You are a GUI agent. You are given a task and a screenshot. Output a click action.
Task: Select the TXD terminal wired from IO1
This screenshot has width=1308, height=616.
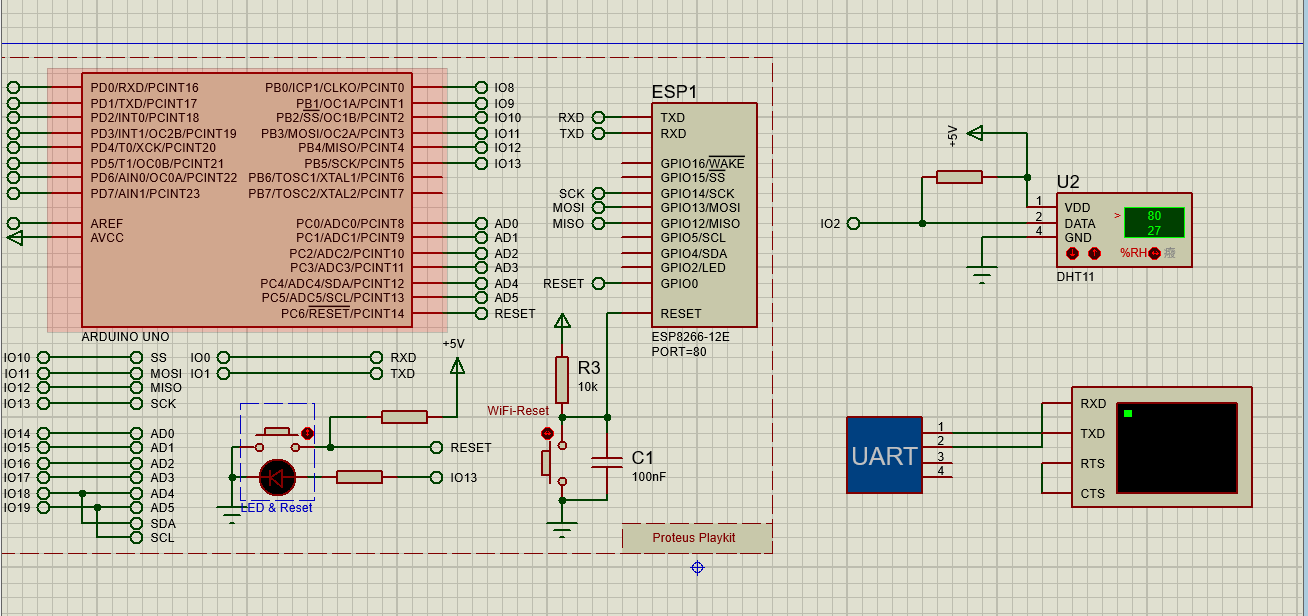coord(376,373)
